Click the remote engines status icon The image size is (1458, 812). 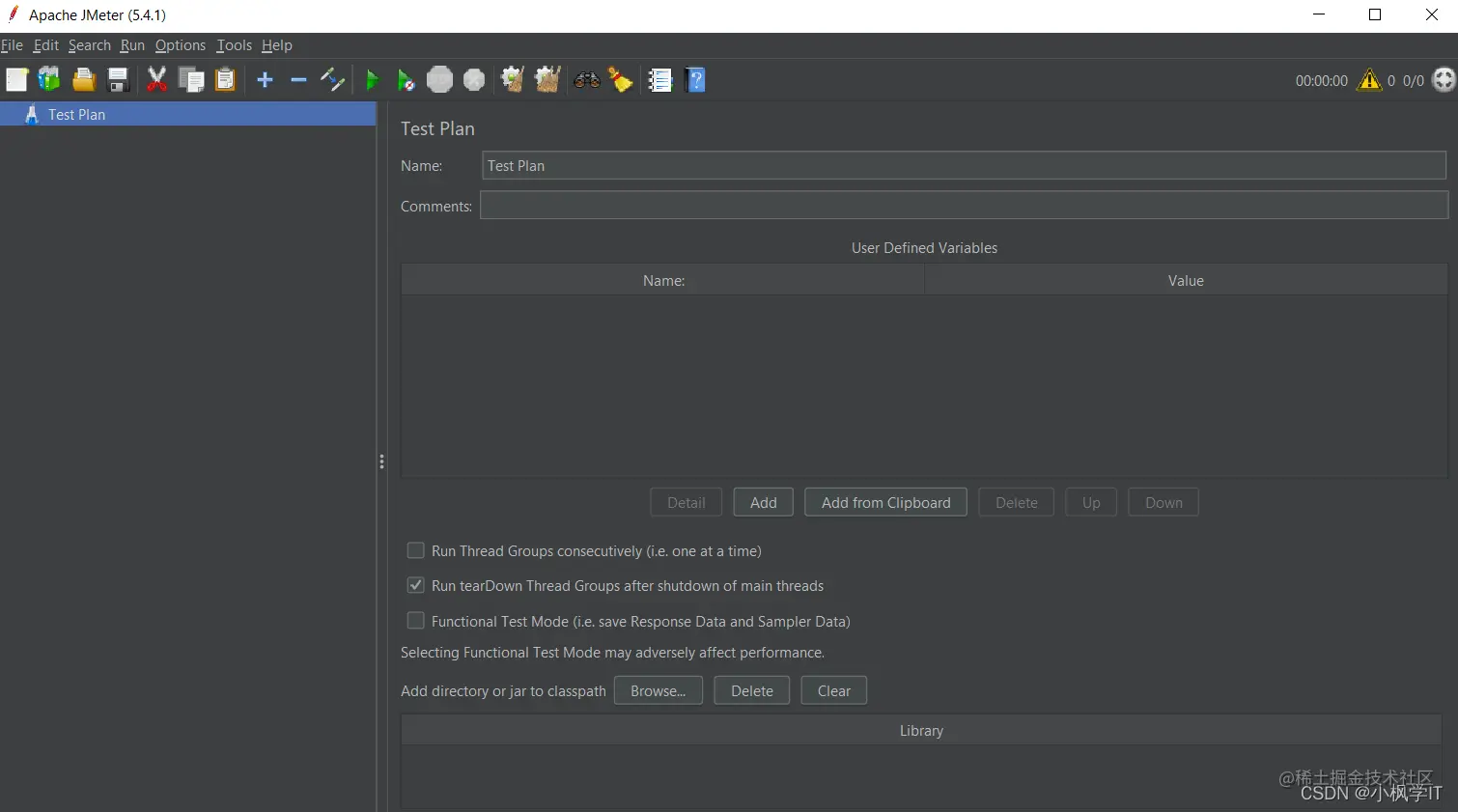click(x=1444, y=80)
